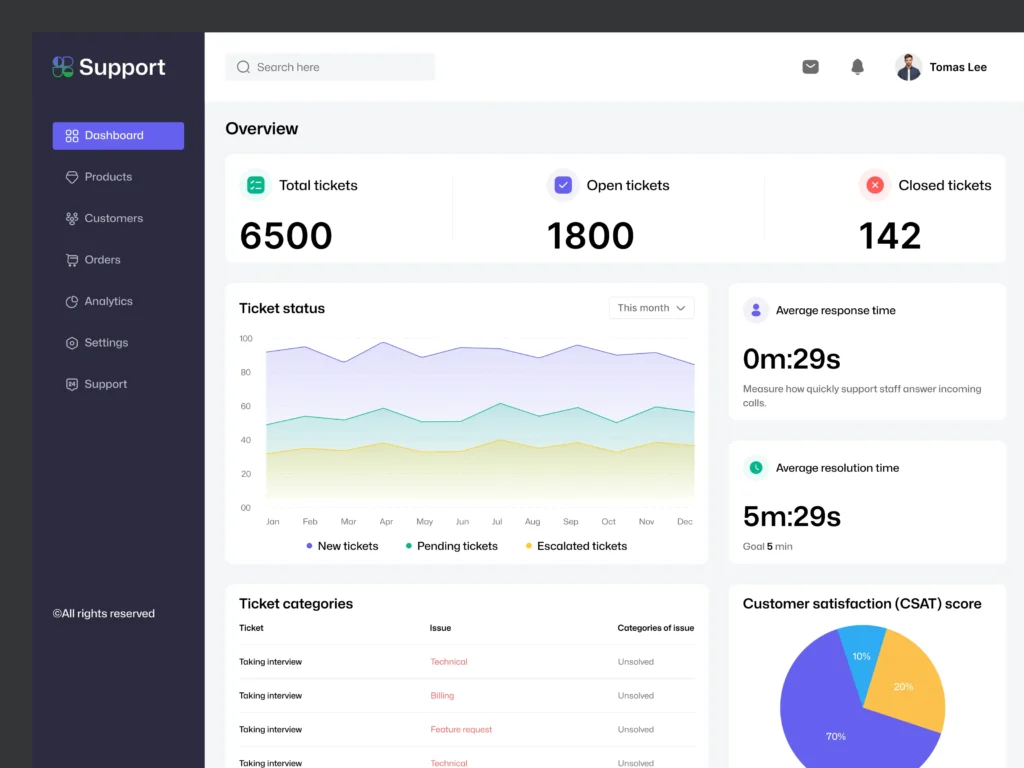Open Orders in the sidebar
The width and height of the screenshot is (1024, 768).
(103, 260)
